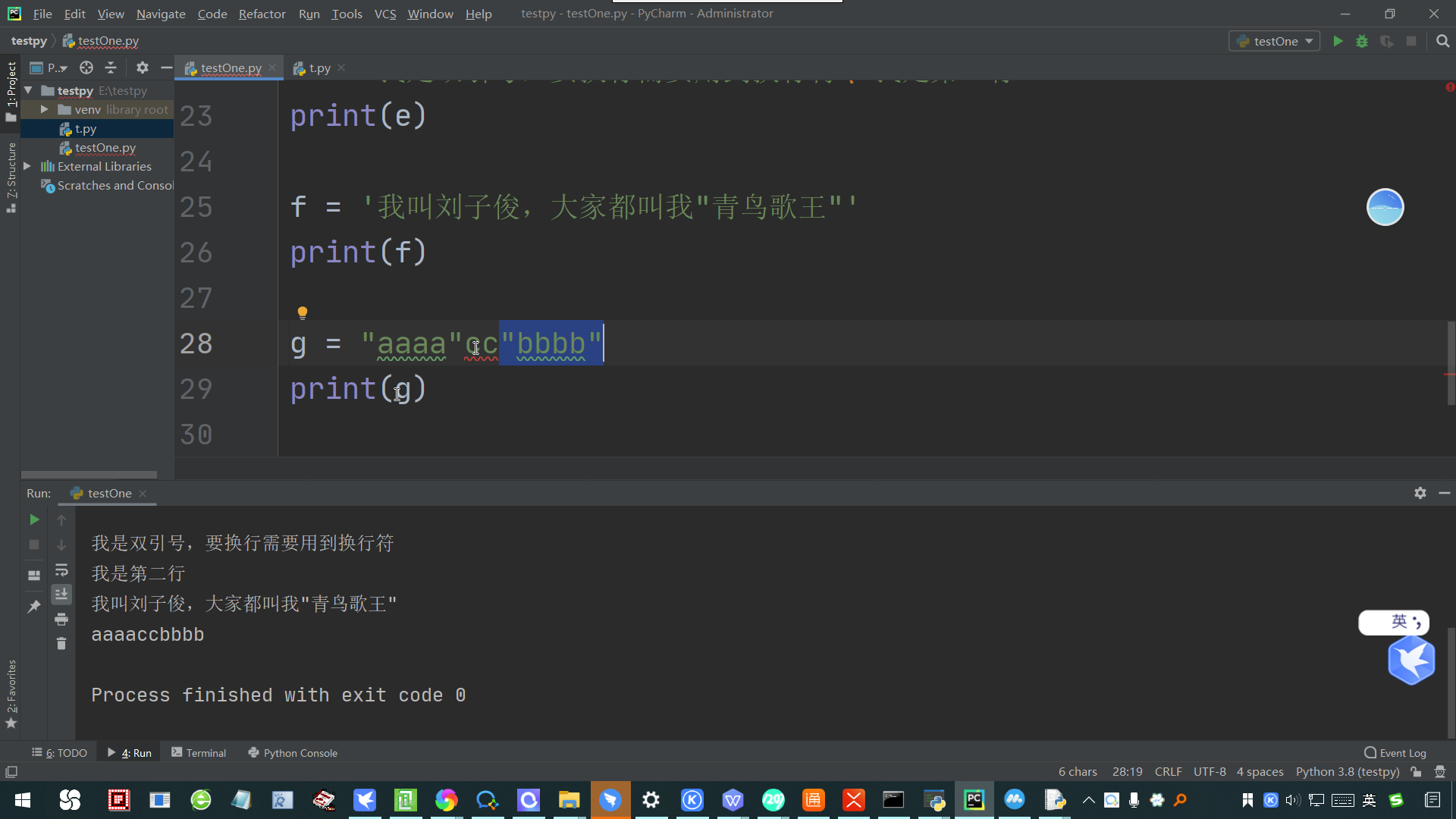This screenshot has width=1456, height=819.
Task: Open the Refactor menu
Action: tap(262, 14)
